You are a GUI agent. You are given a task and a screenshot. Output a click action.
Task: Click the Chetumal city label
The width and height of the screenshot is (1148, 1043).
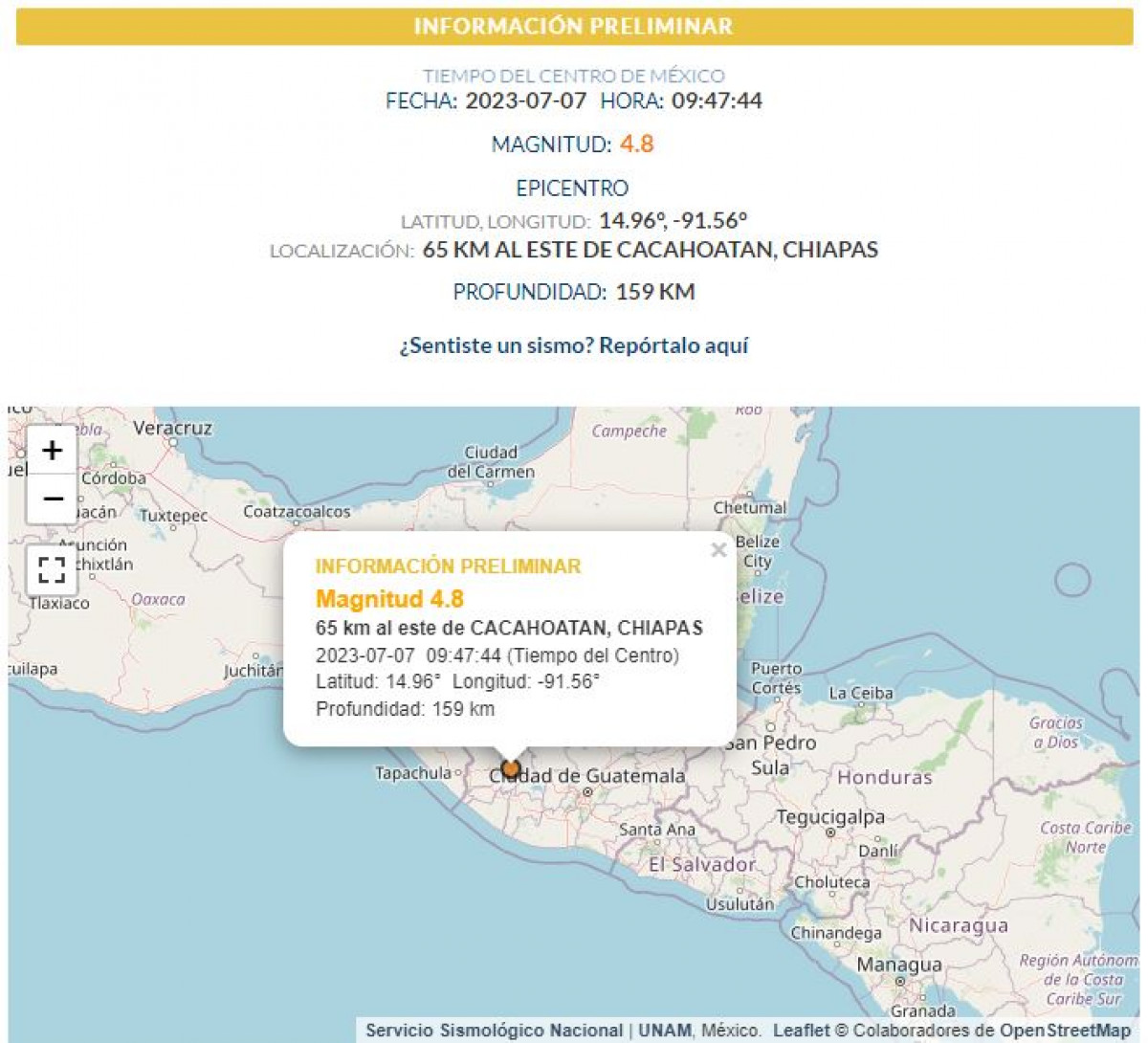[749, 508]
